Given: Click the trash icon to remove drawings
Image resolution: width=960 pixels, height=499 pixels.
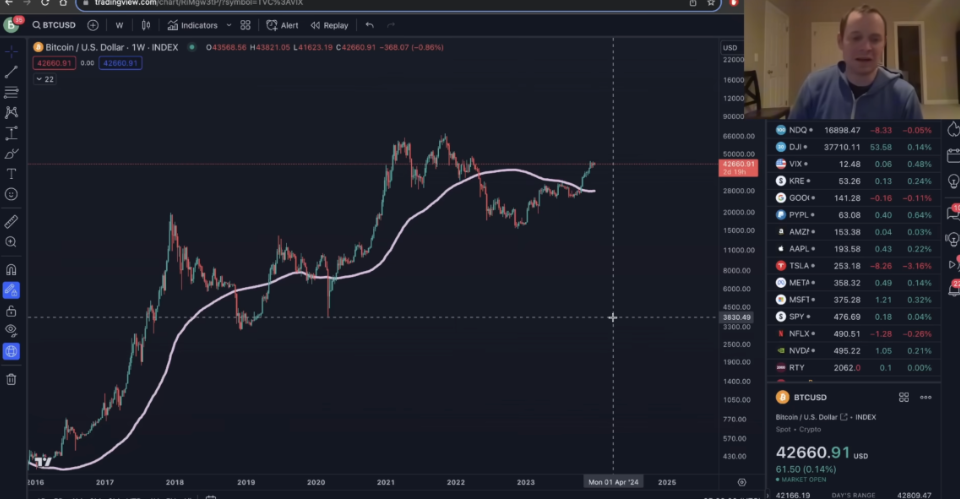Looking at the screenshot, I should point(11,380).
